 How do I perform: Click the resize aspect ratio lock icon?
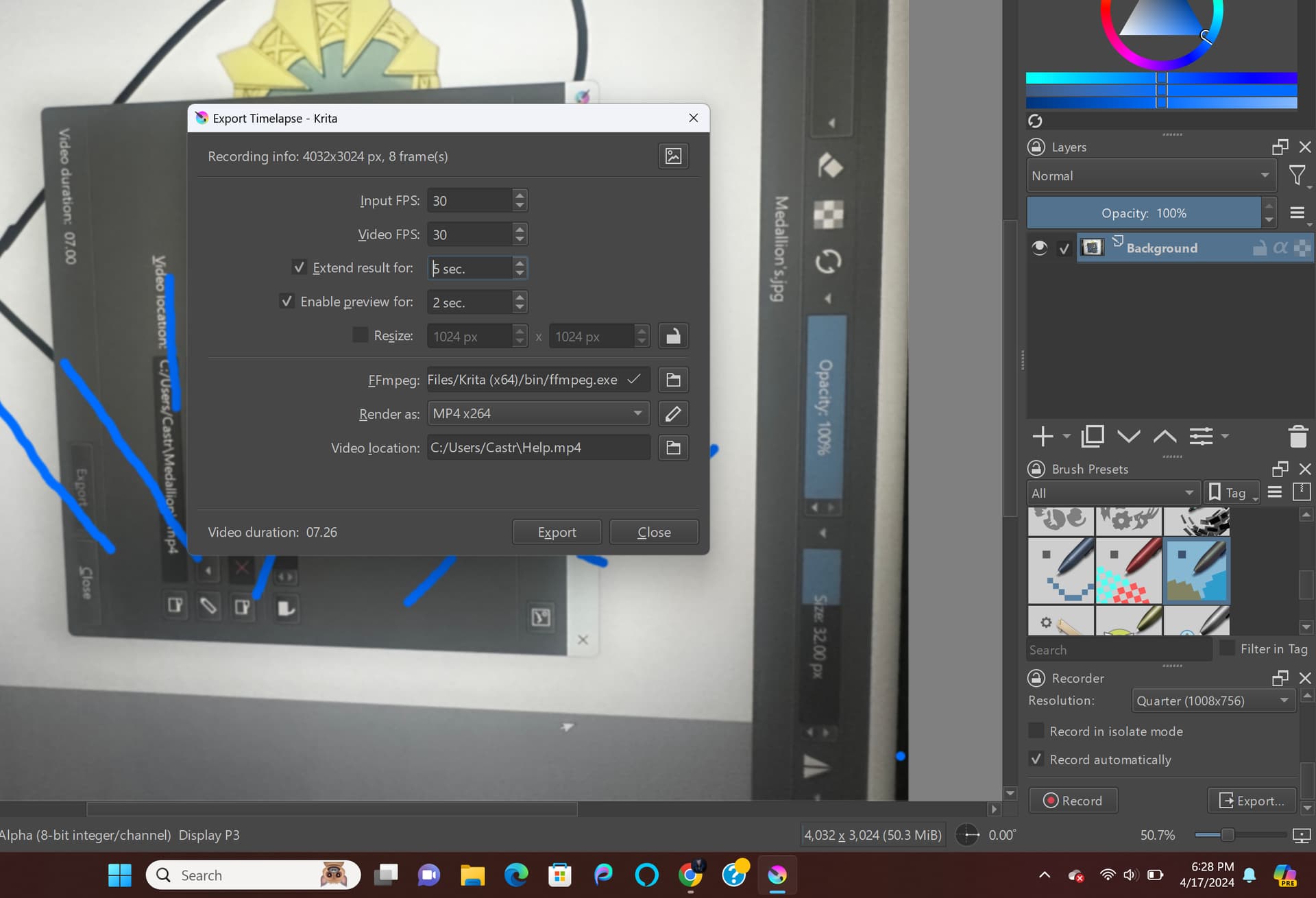tap(673, 336)
